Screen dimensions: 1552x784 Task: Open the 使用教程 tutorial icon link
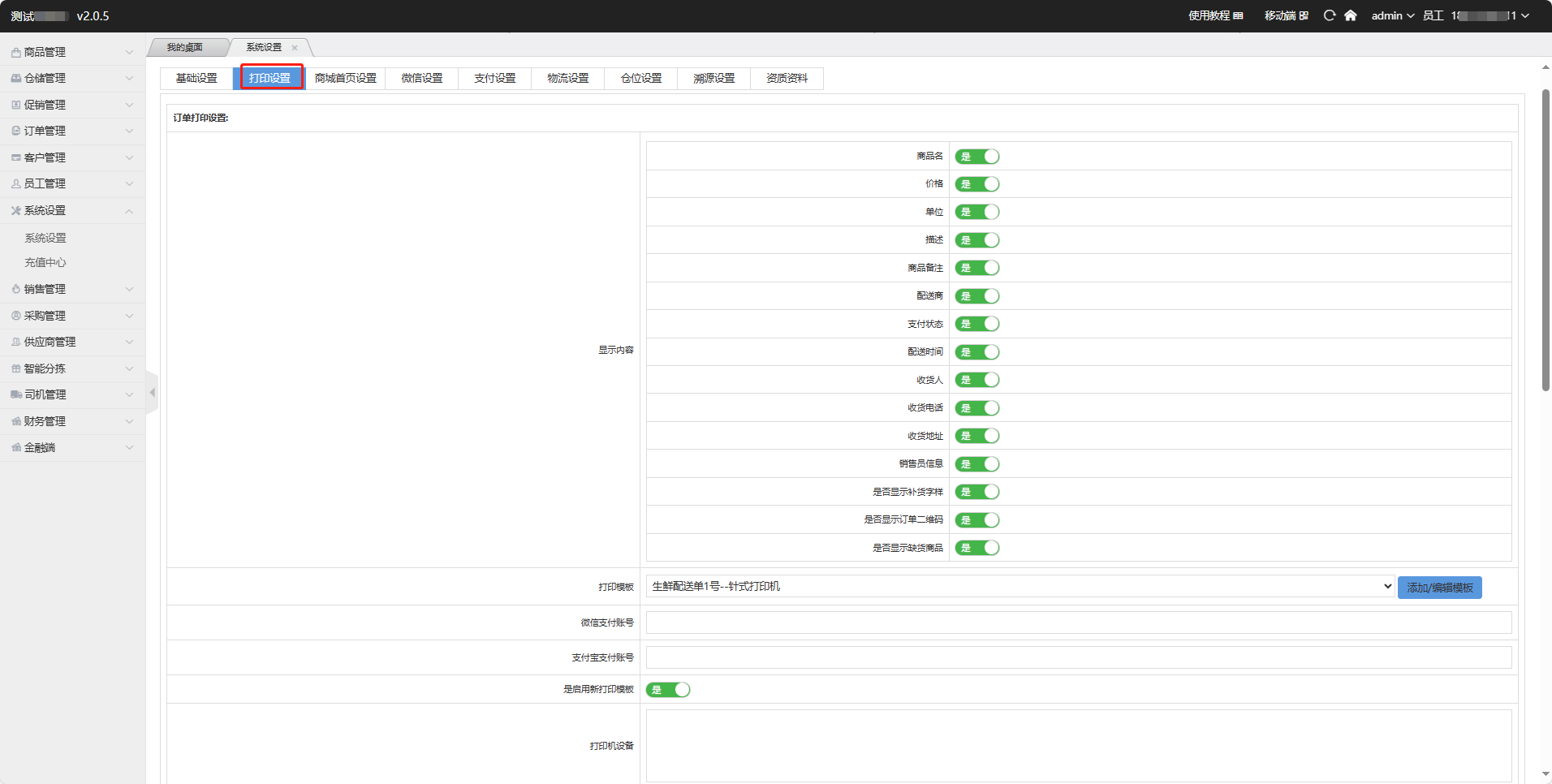click(1238, 15)
